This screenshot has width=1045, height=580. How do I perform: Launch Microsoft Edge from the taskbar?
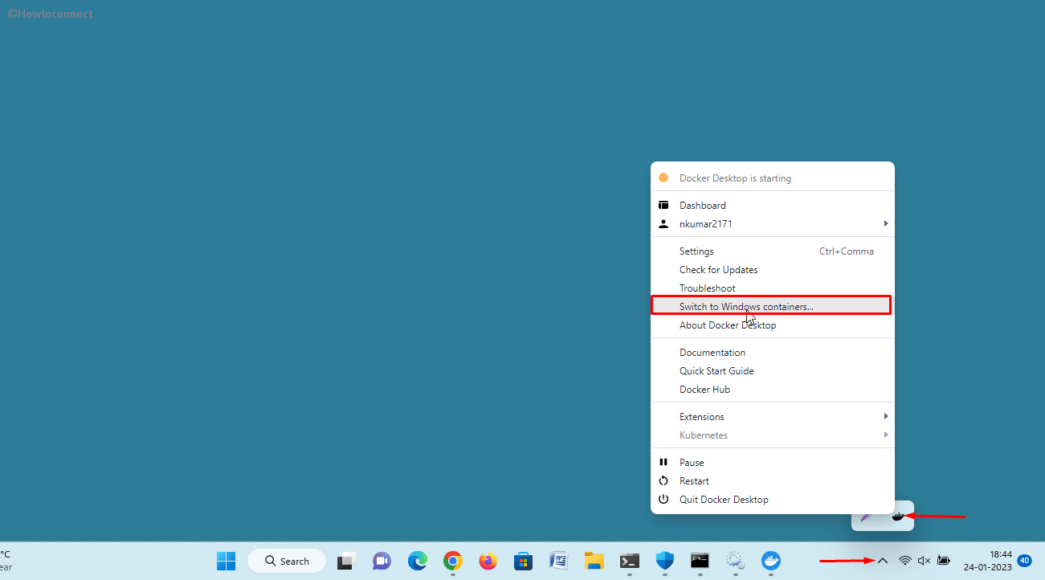pyautogui.click(x=417, y=561)
